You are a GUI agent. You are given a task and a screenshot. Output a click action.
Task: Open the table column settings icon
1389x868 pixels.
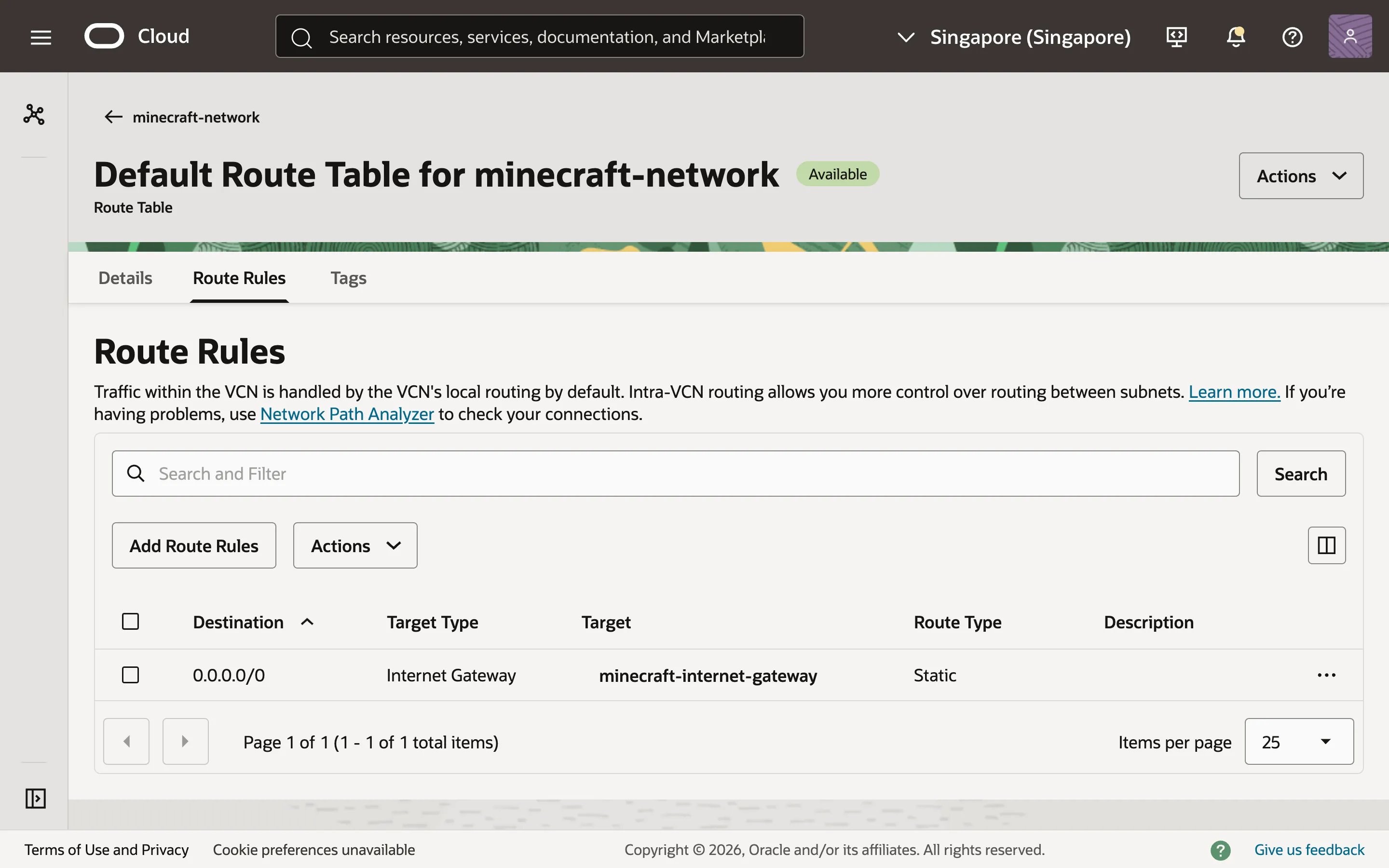[x=1326, y=545]
